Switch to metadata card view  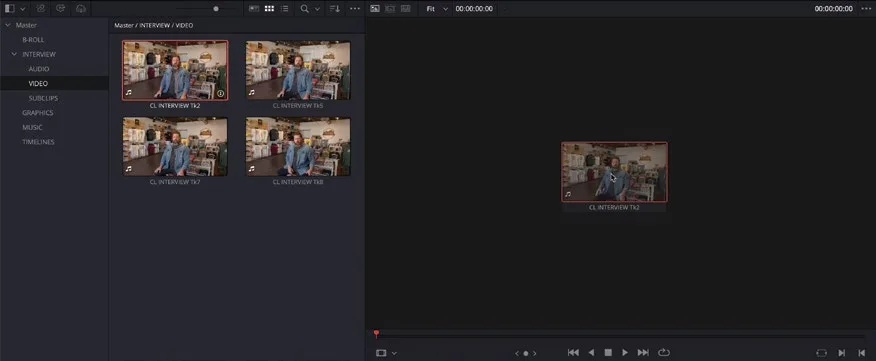click(254, 8)
